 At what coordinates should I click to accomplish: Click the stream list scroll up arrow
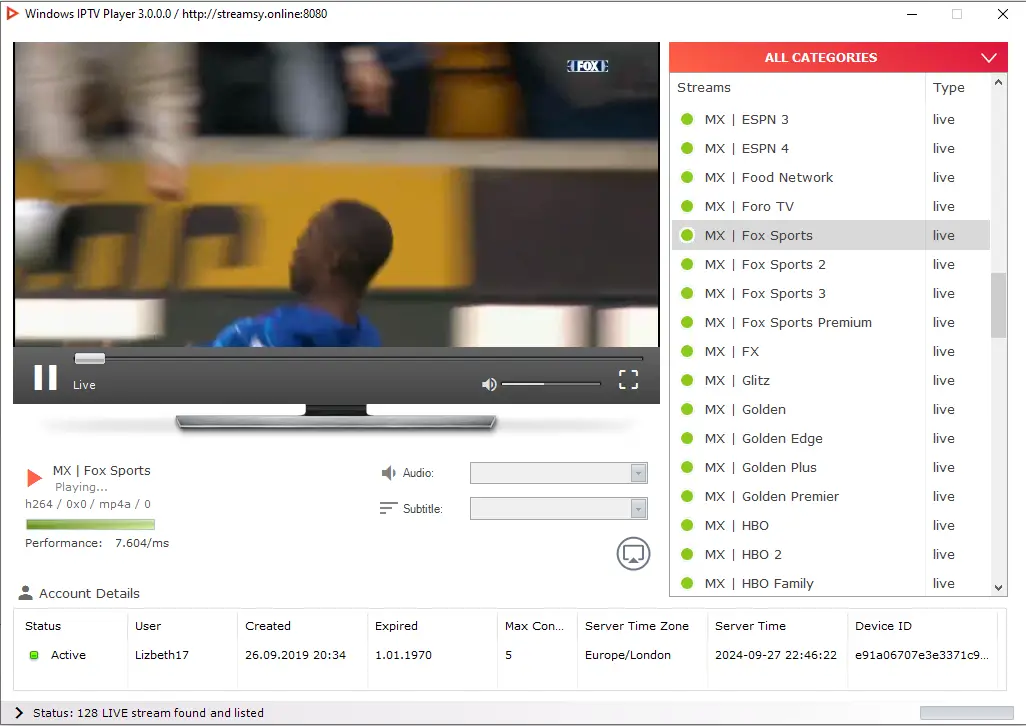coord(998,82)
